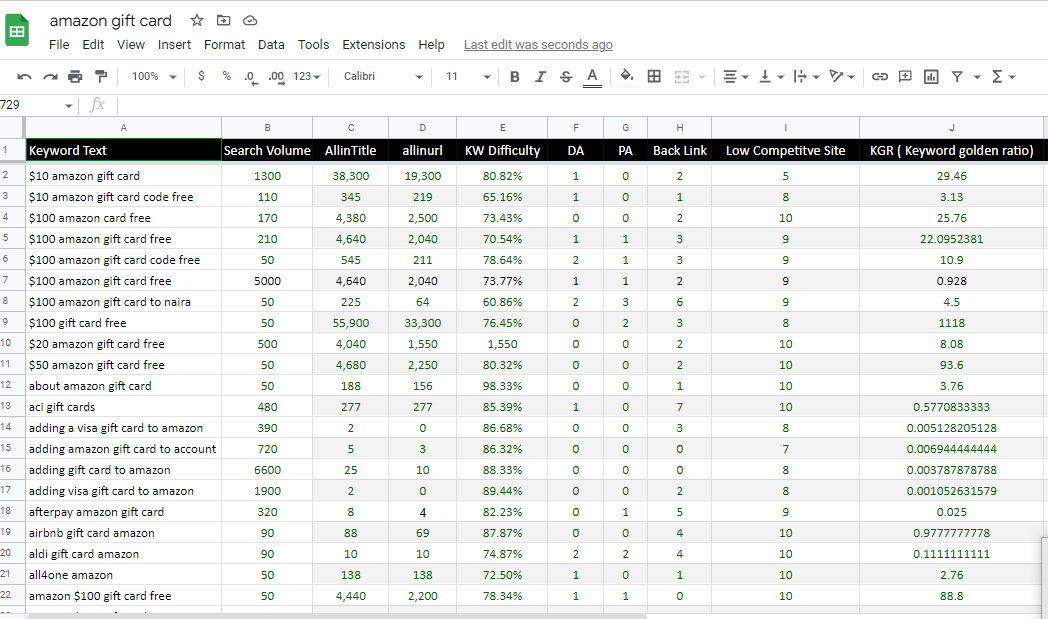The width and height of the screenshot is (1048, 619).
Task: Click the formula bar input
Action: click(x=581, y=105)
